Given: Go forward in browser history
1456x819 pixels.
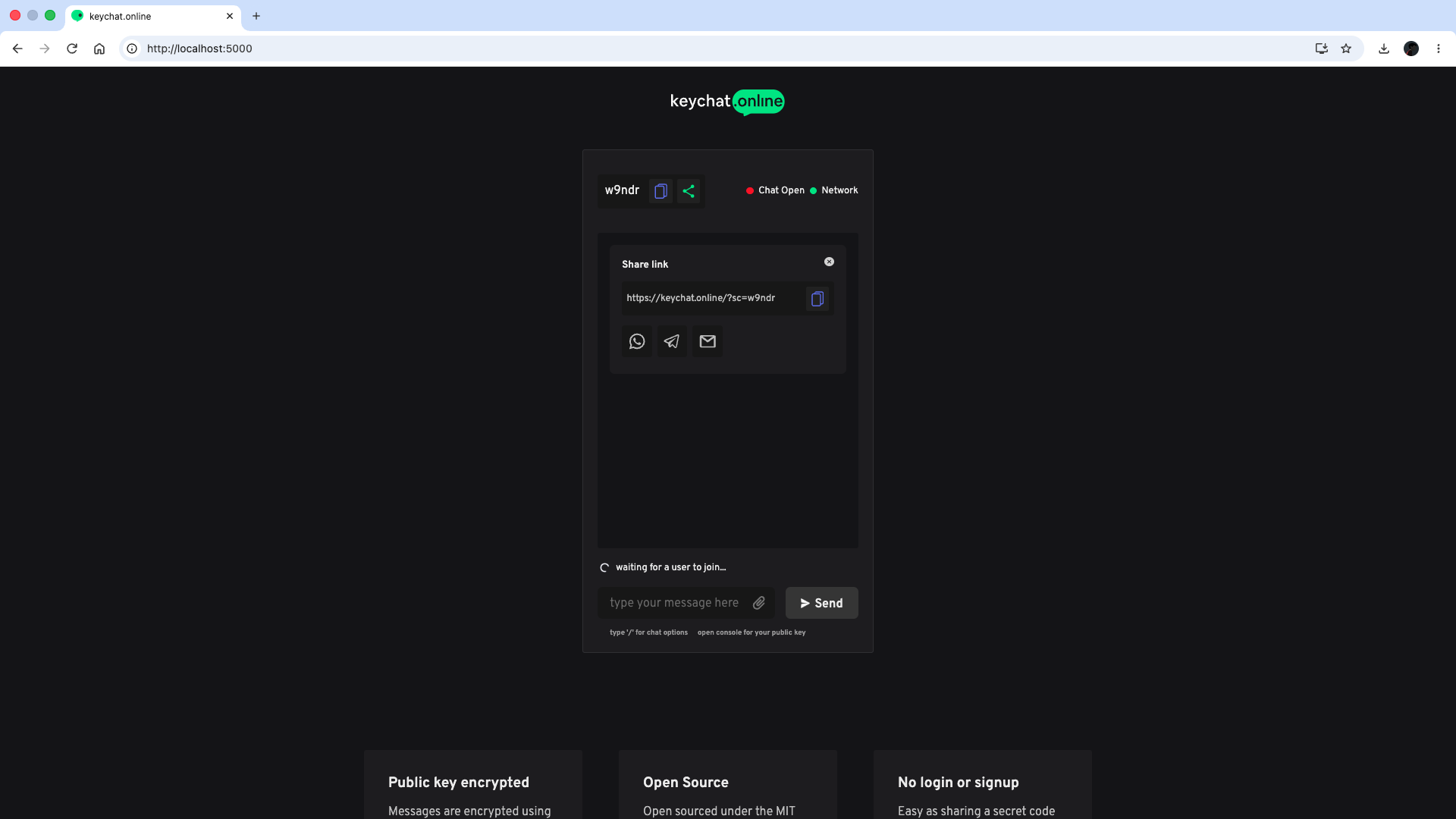Looking at the screenshot, I should pyautogui.click(x=45, y=49).
